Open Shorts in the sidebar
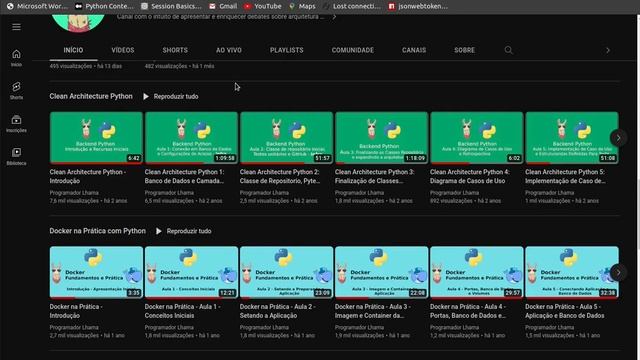This screenshot has width=640, height=360. coord(16,91)
